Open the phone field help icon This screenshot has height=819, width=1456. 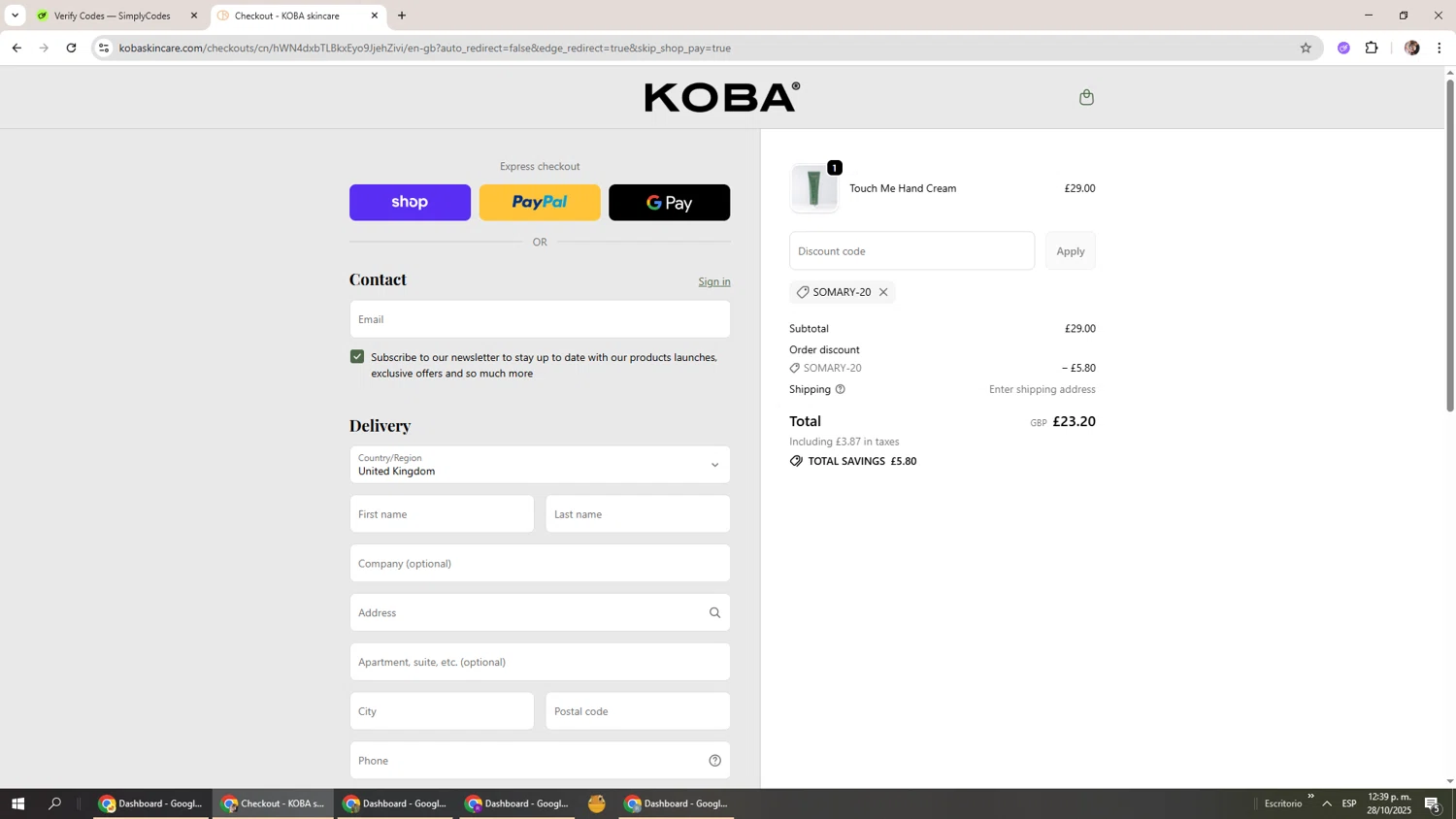pyautogui.click(x=714, y=761)
